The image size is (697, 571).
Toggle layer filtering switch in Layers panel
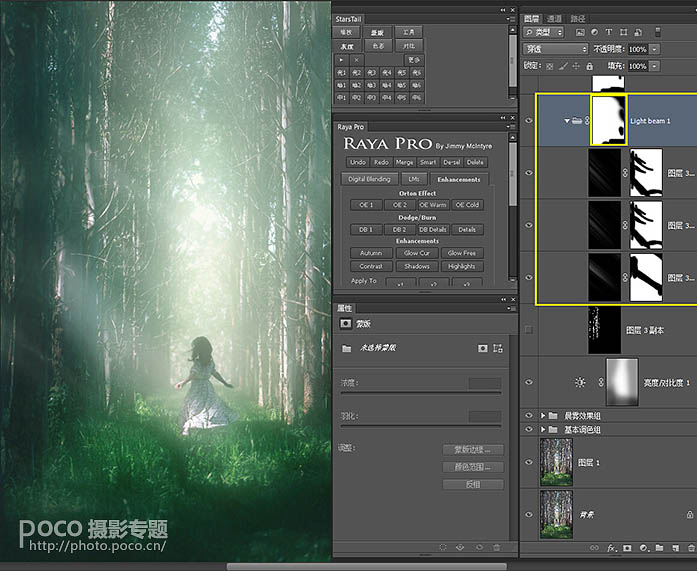(658, 32)
